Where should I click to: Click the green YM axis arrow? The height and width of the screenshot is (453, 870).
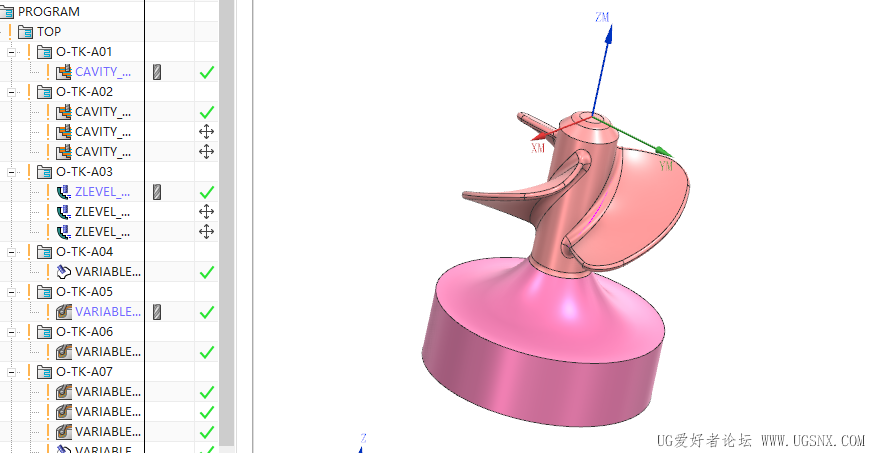[x=664, y=152]
